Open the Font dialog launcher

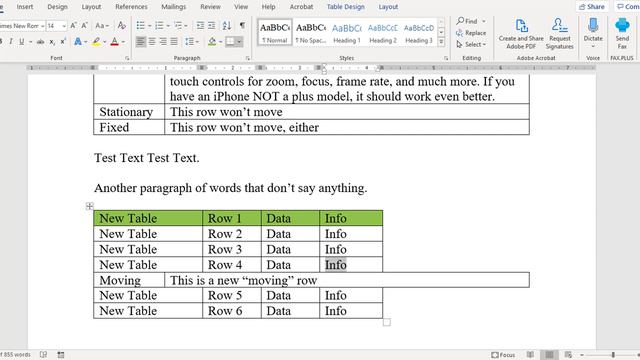tap(127, 58)
